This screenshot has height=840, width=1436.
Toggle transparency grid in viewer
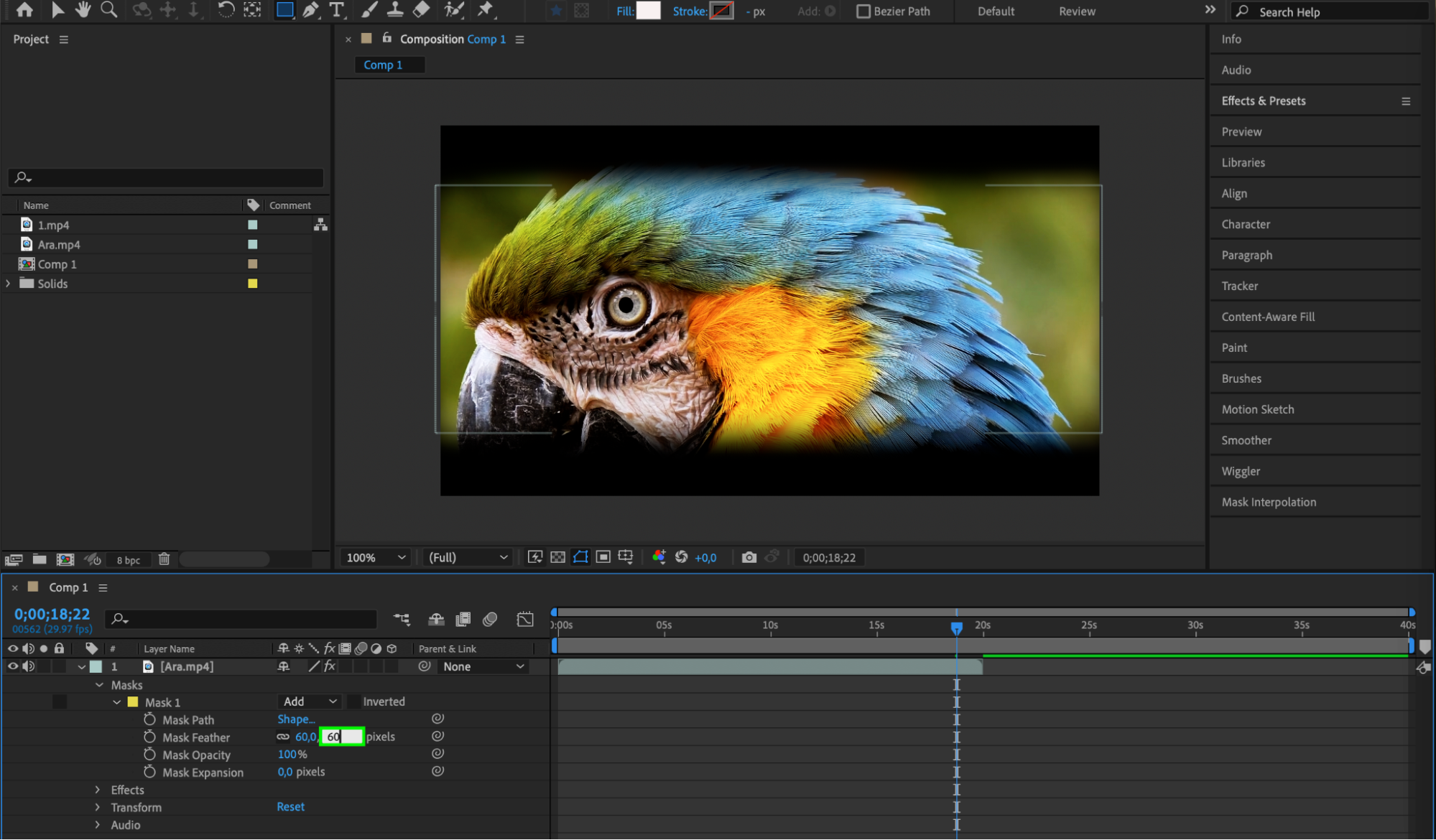(x=557, y=557)
